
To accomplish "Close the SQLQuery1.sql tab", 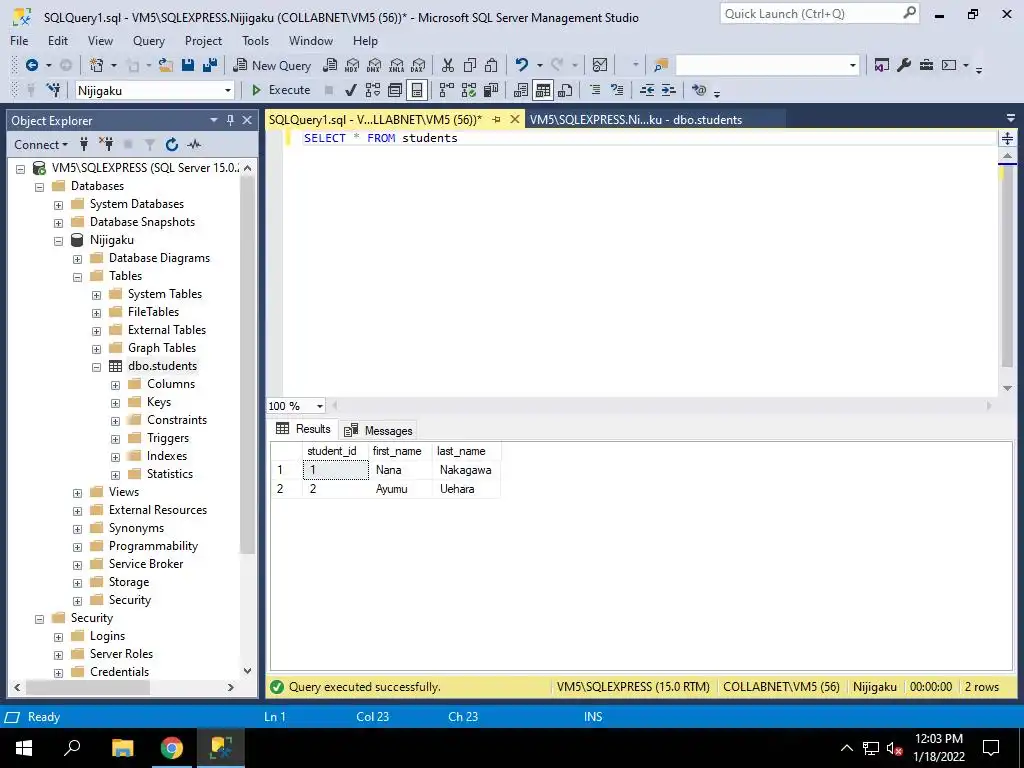I will 515,120.
